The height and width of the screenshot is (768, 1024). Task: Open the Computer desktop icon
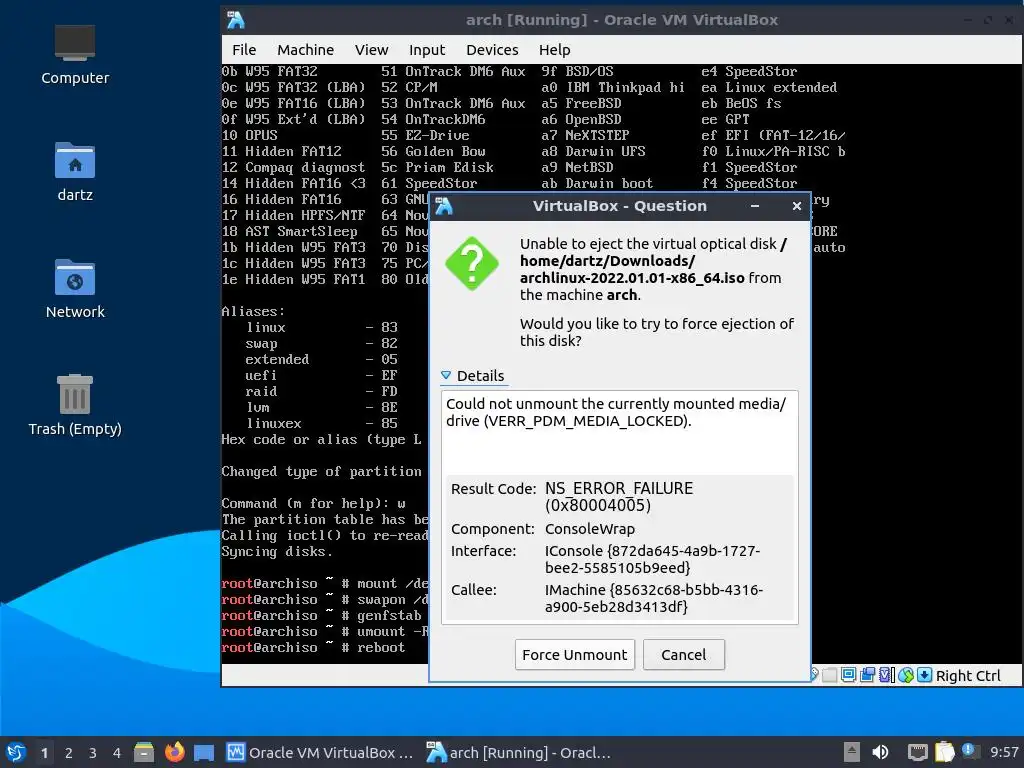pyautogui.click(x=75, y=55)
